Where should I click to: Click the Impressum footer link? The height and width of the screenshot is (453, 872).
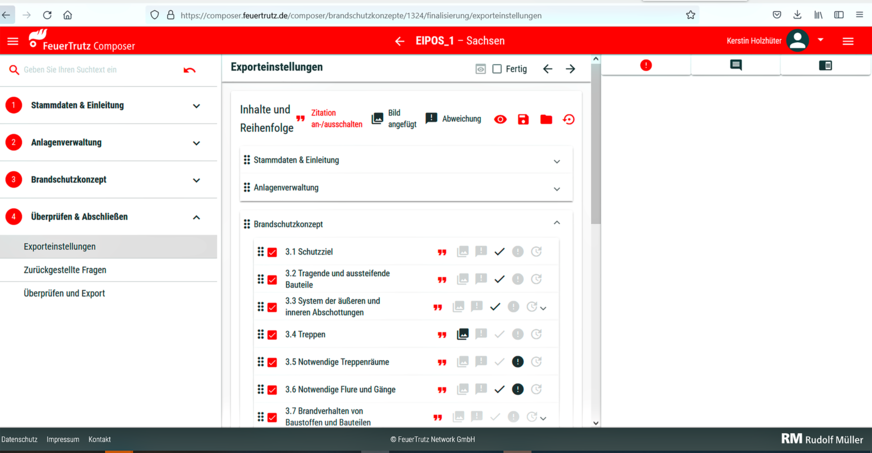[x=63, y=439]
